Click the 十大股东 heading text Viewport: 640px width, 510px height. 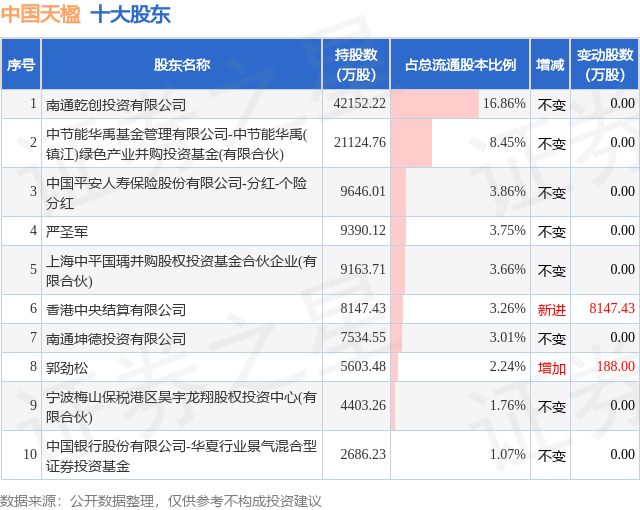[130, 15]
